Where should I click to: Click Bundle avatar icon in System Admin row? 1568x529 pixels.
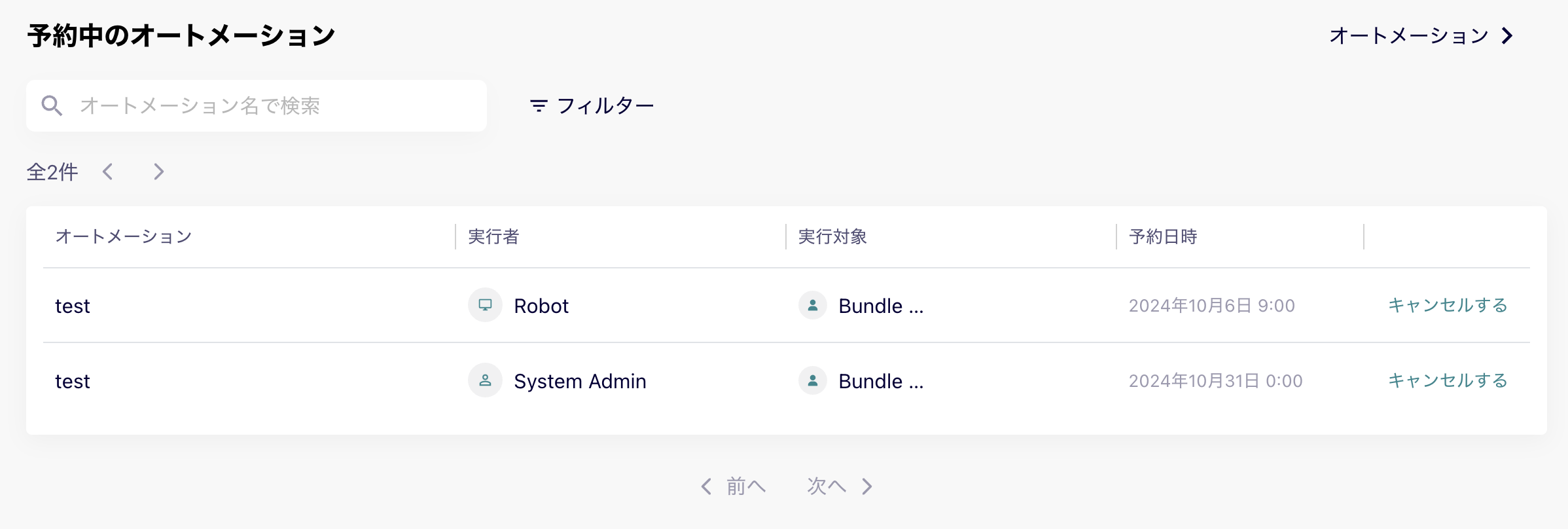tap(813, 380)
